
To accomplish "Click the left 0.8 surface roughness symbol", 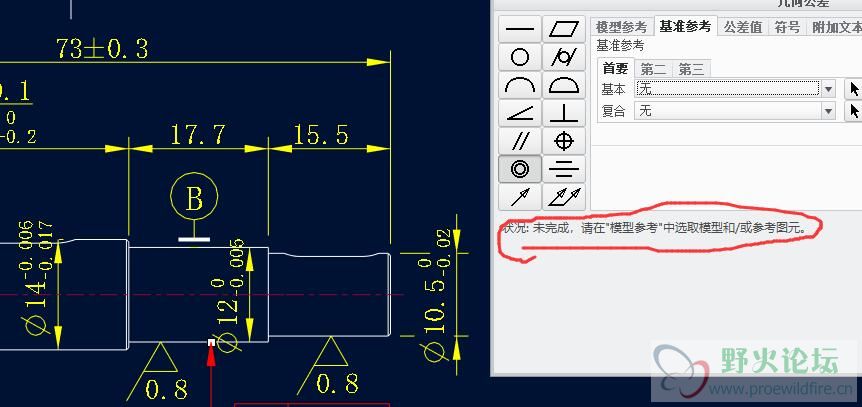I will pos(159,372).
